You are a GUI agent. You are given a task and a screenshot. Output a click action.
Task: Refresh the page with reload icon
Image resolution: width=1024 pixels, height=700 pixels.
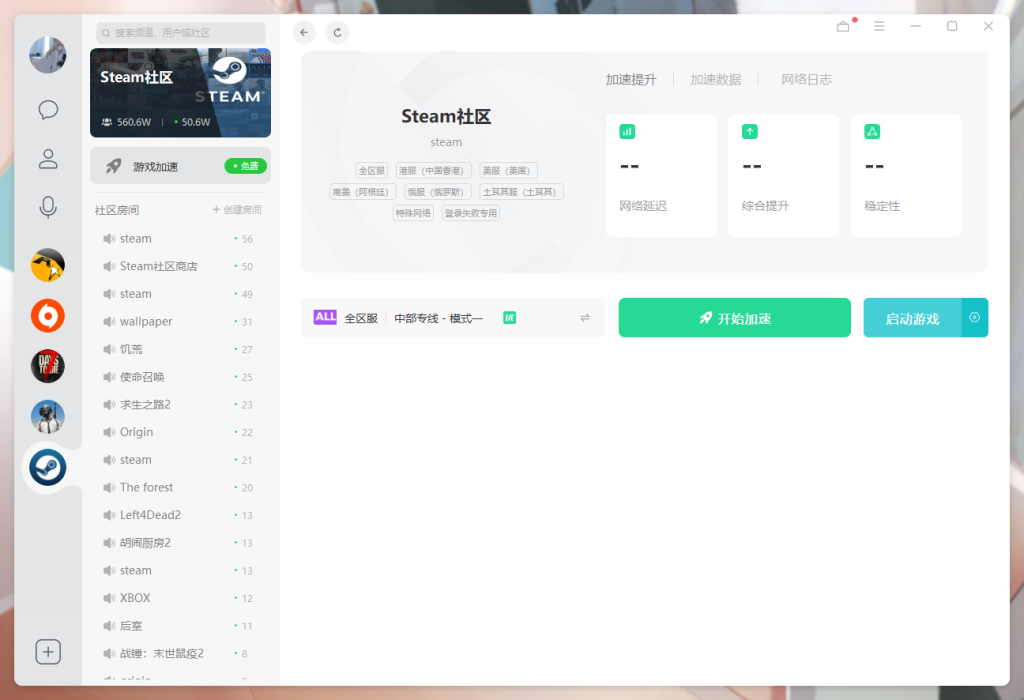click(337, 32)
